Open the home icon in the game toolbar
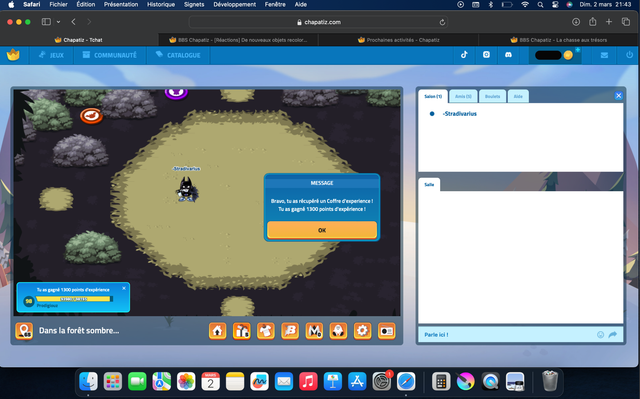This screenshot has width=640, height=399. (218, 331)
